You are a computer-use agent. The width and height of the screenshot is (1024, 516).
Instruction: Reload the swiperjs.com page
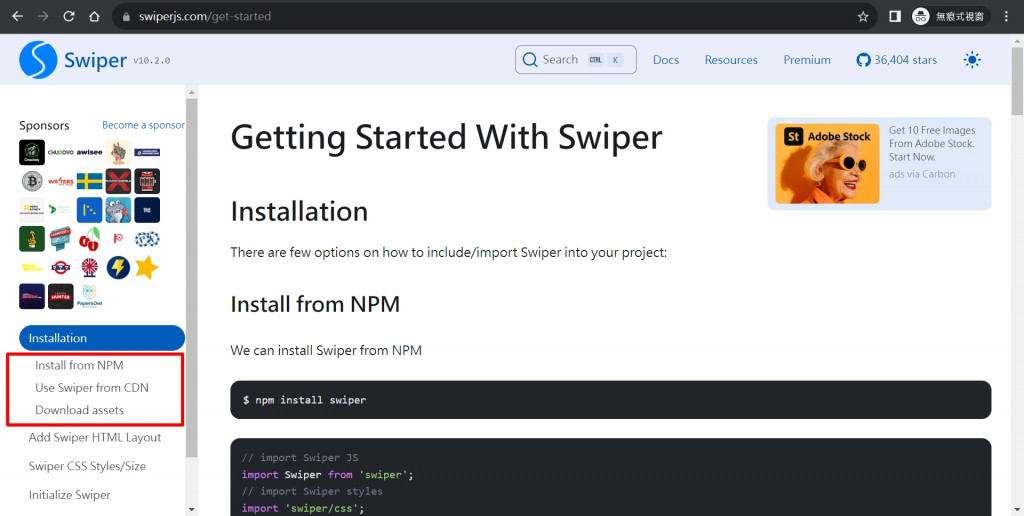pos(69,16)
